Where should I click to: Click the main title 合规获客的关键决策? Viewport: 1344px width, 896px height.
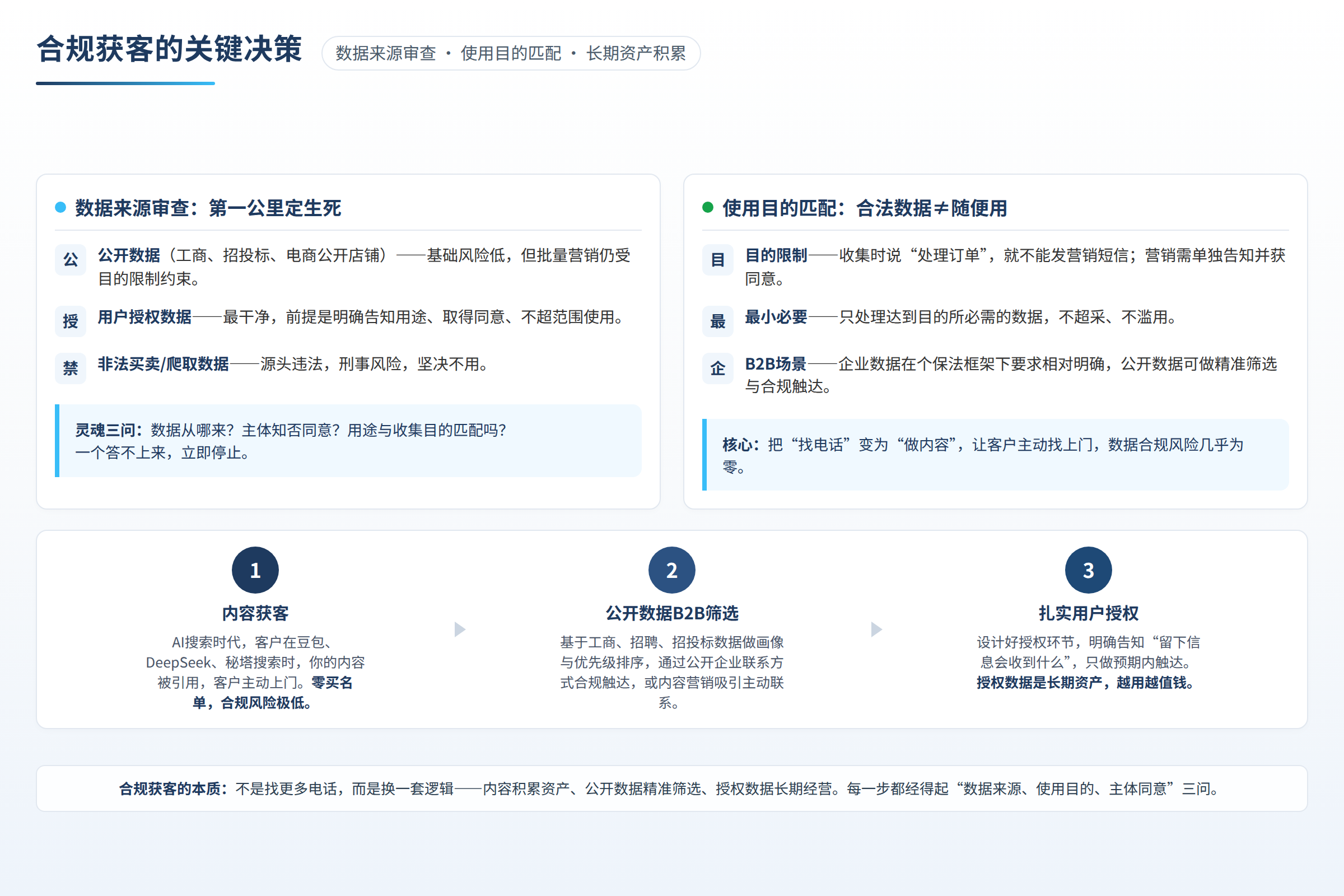point(169,49)
